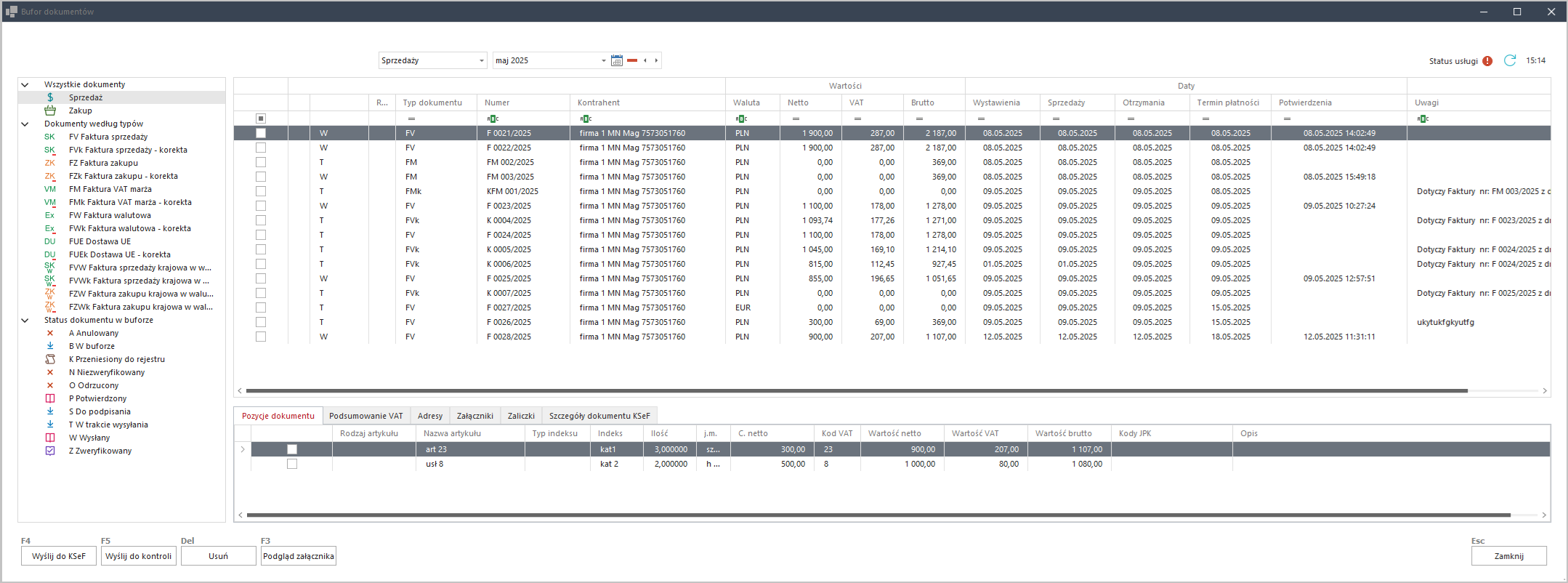Click red X icon for O Odrzucony
The width and height of the screenshot is (1568, 583).
pos(50,385)
